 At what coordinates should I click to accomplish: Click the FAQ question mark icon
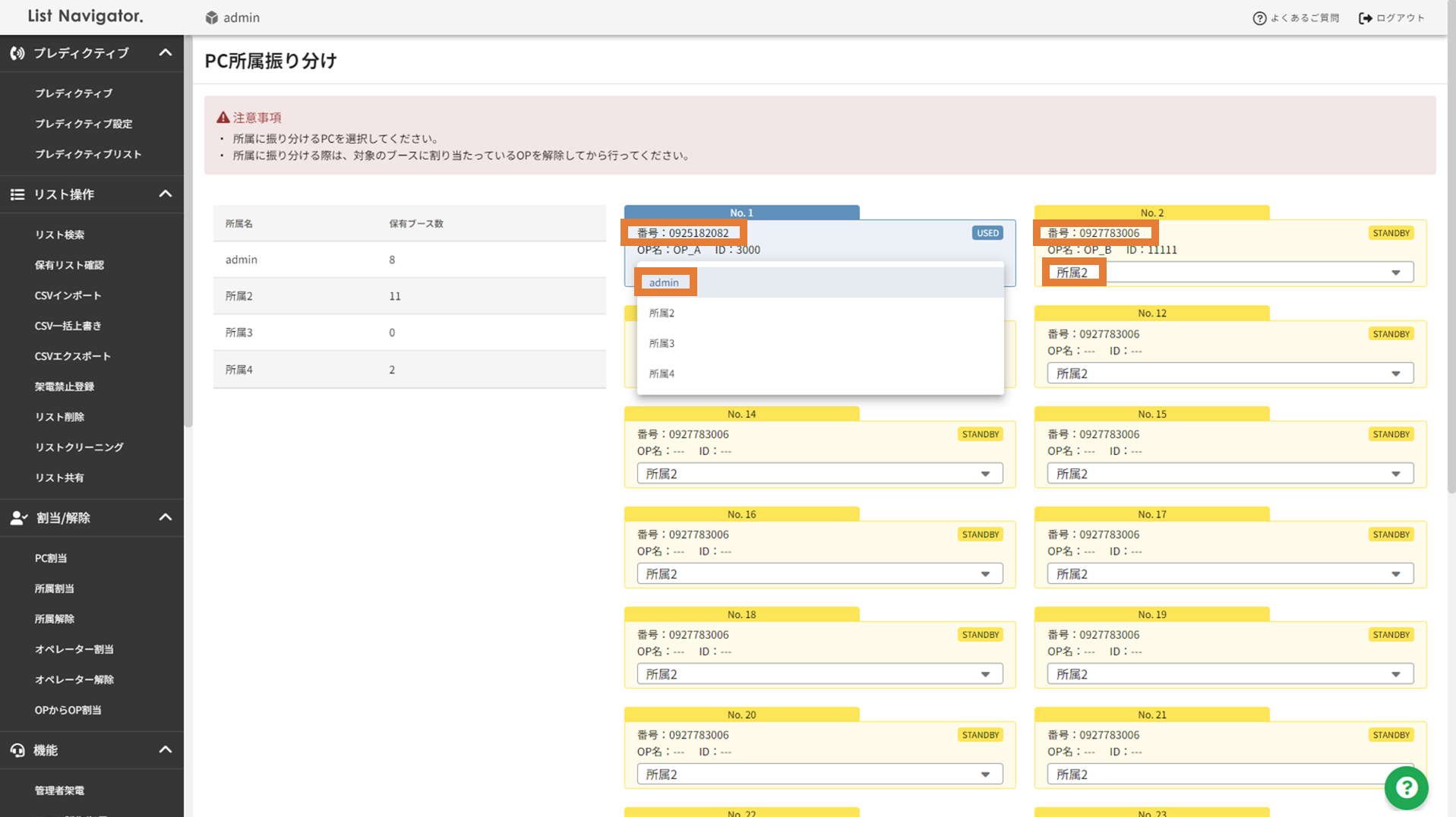[1259, 18]
